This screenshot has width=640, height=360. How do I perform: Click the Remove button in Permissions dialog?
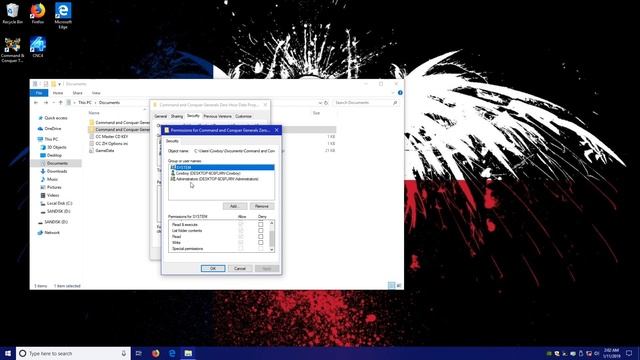[x=262, y=206]
